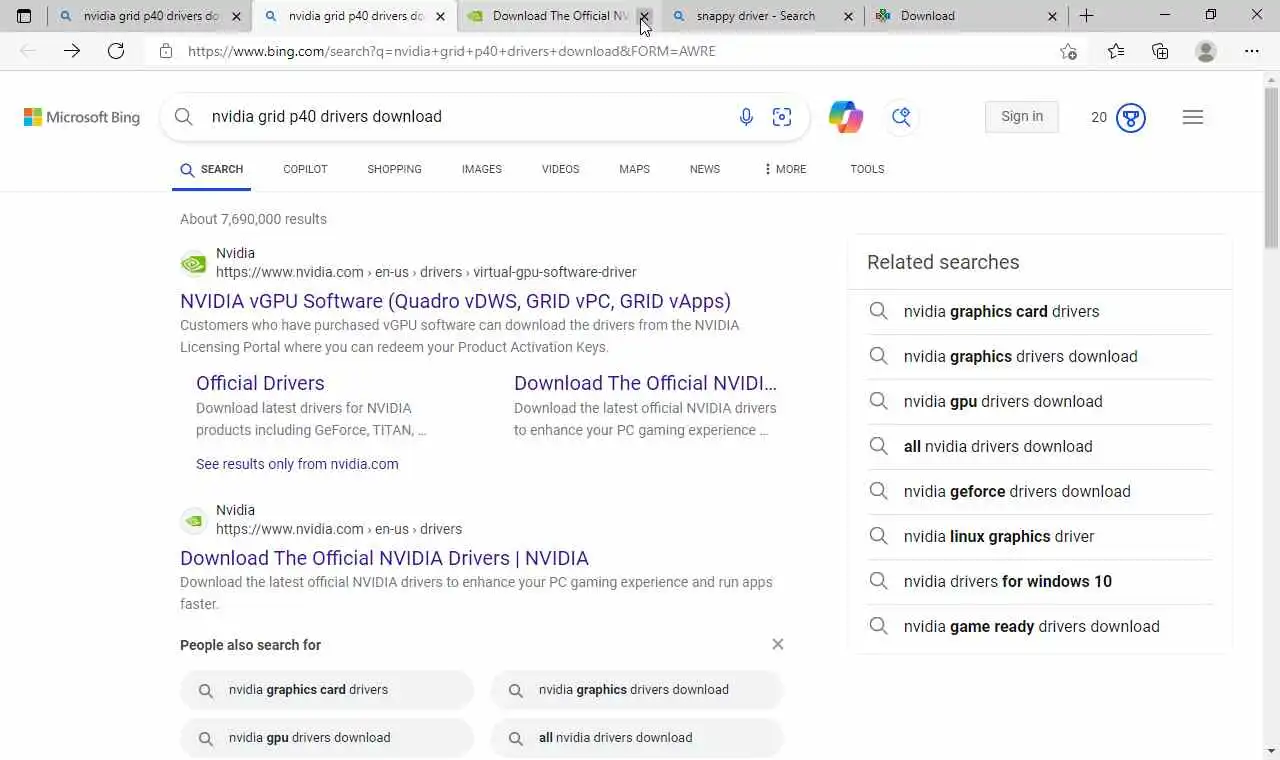Click Nvidia favicon of first search result

click(193, 264)
